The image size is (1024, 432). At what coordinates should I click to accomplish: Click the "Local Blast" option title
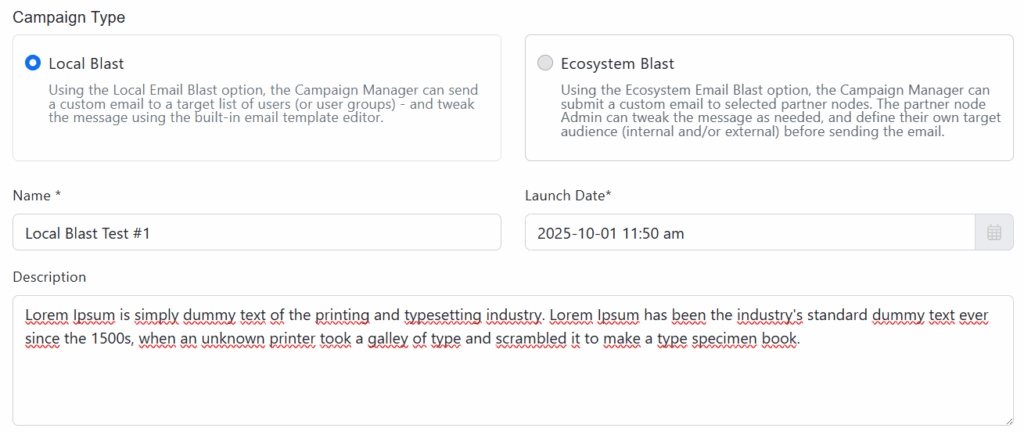(x=86, y=63)
